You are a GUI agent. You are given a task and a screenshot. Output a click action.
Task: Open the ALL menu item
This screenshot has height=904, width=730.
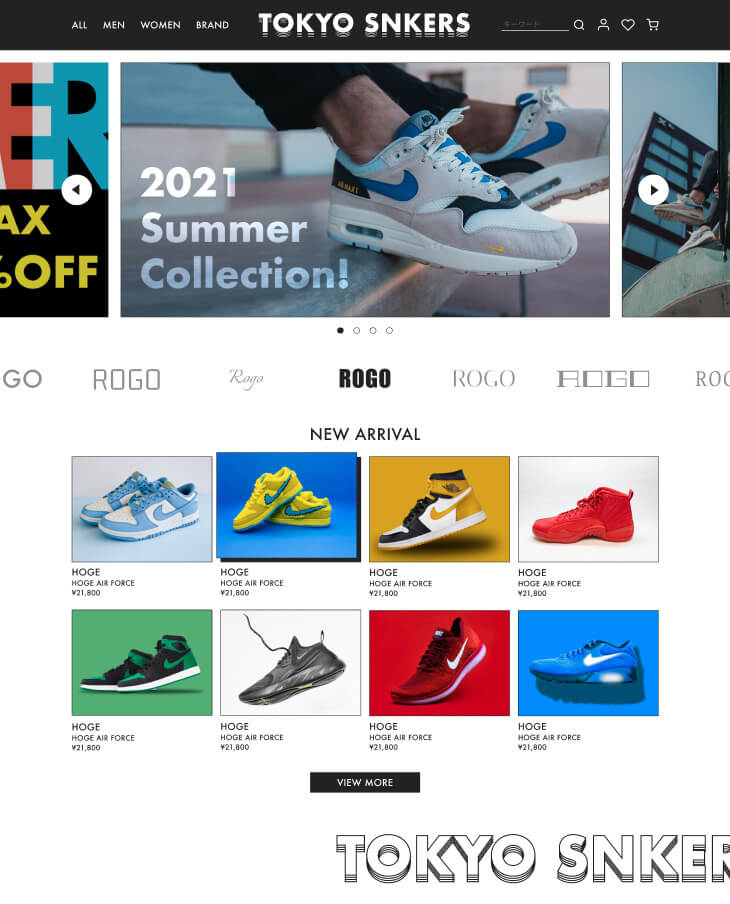coord(80,25)
